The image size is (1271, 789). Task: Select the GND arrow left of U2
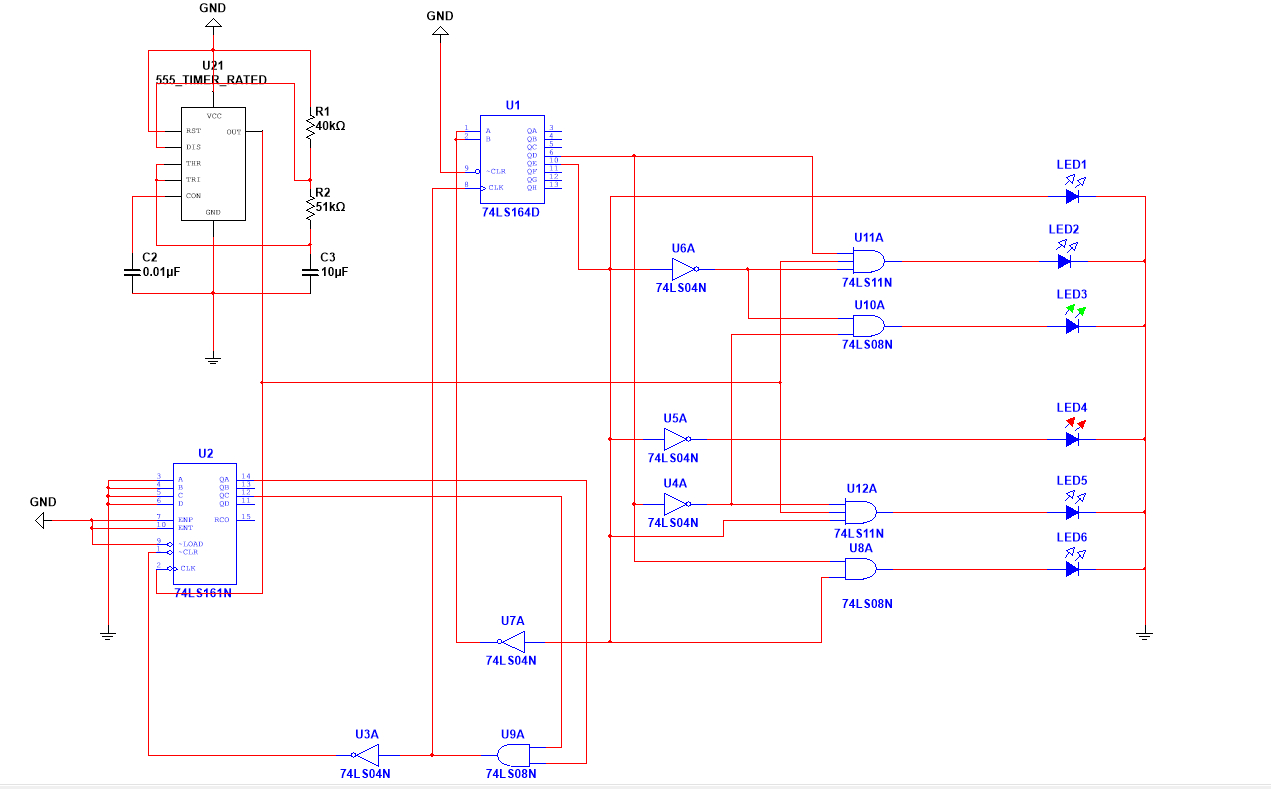point(41,521)
